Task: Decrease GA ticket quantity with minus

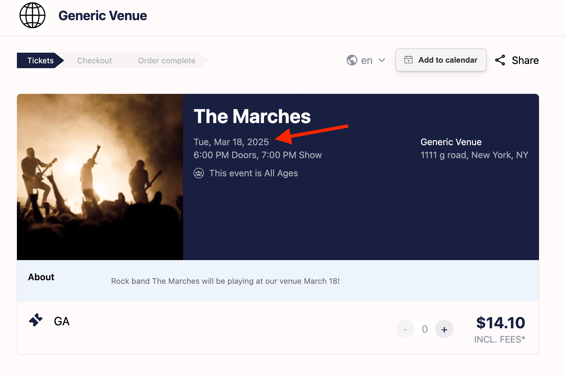Action: [405, 329]
